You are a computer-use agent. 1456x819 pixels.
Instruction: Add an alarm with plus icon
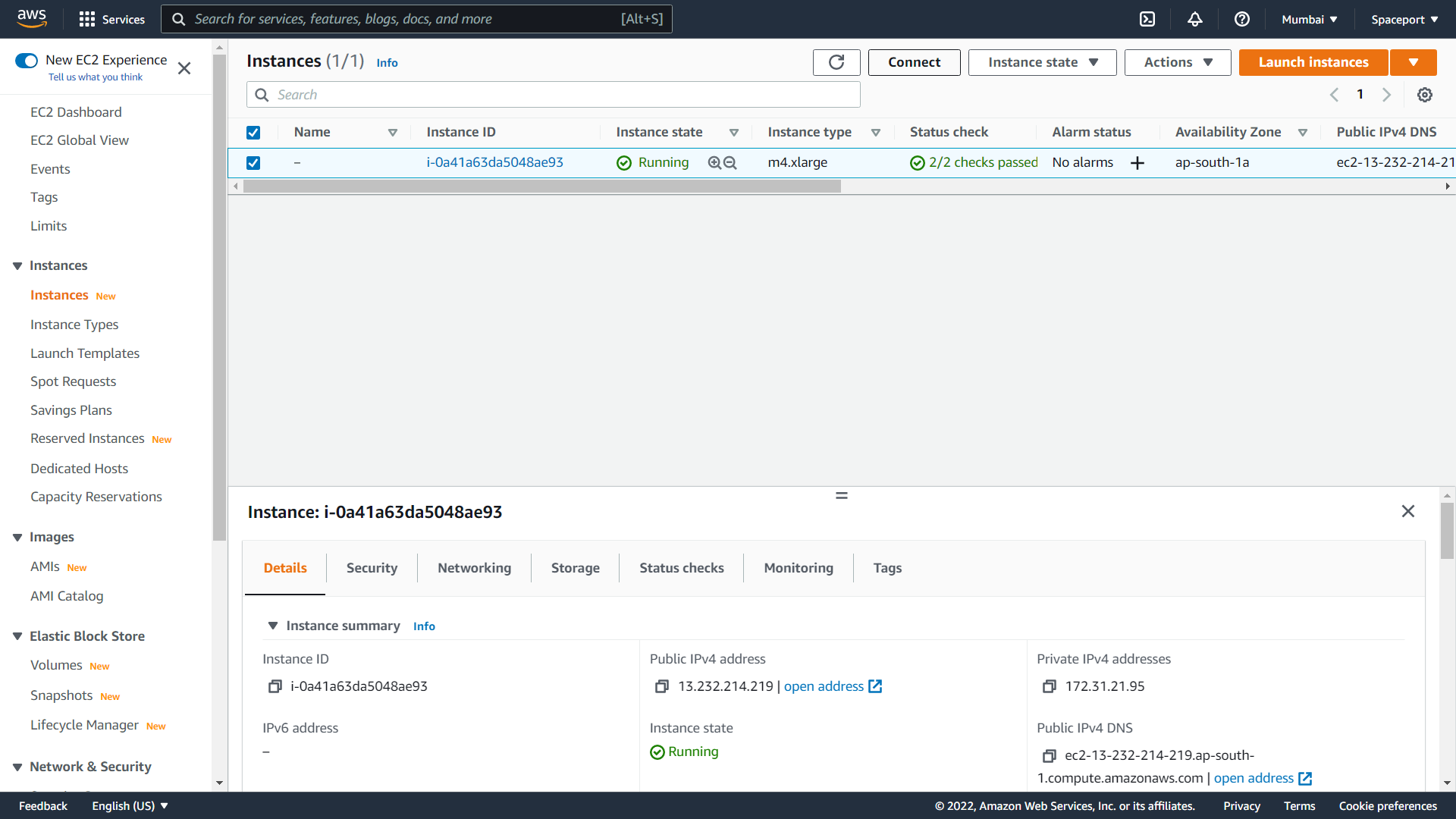(1137, 162)
